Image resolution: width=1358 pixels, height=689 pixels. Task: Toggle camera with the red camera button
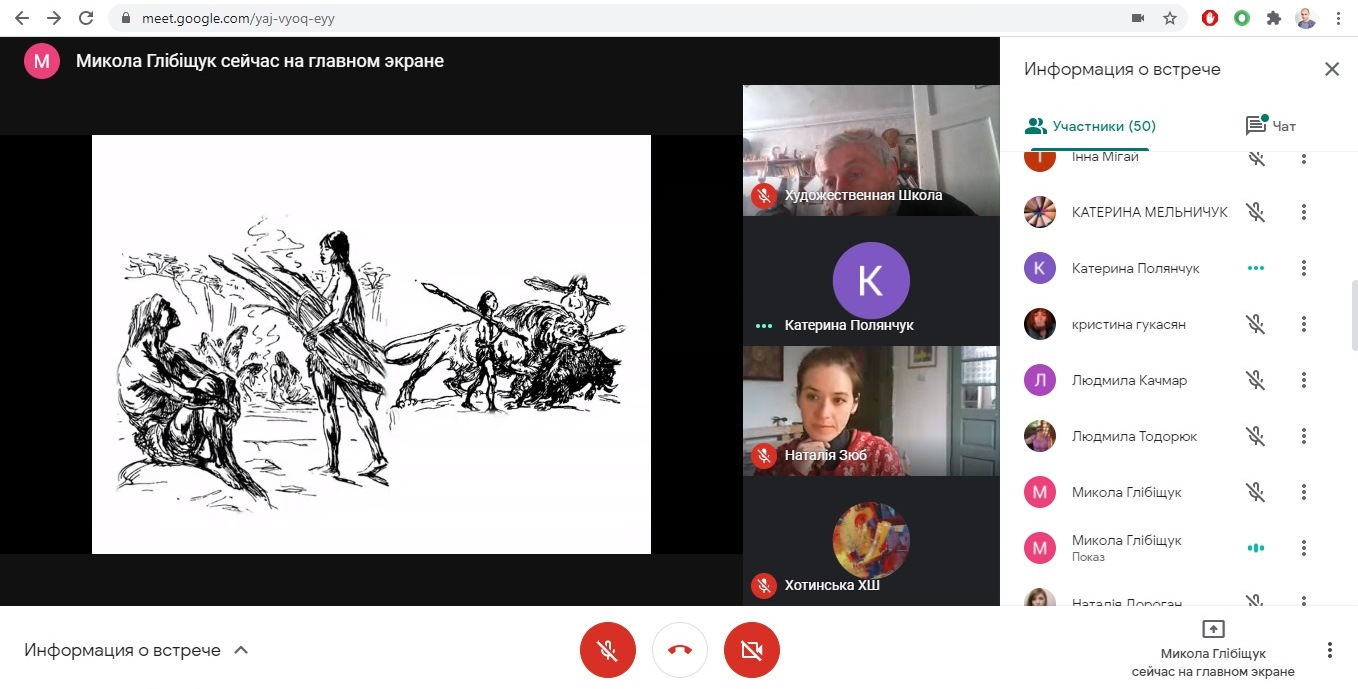pyautogui.click(x=752, y=650)
